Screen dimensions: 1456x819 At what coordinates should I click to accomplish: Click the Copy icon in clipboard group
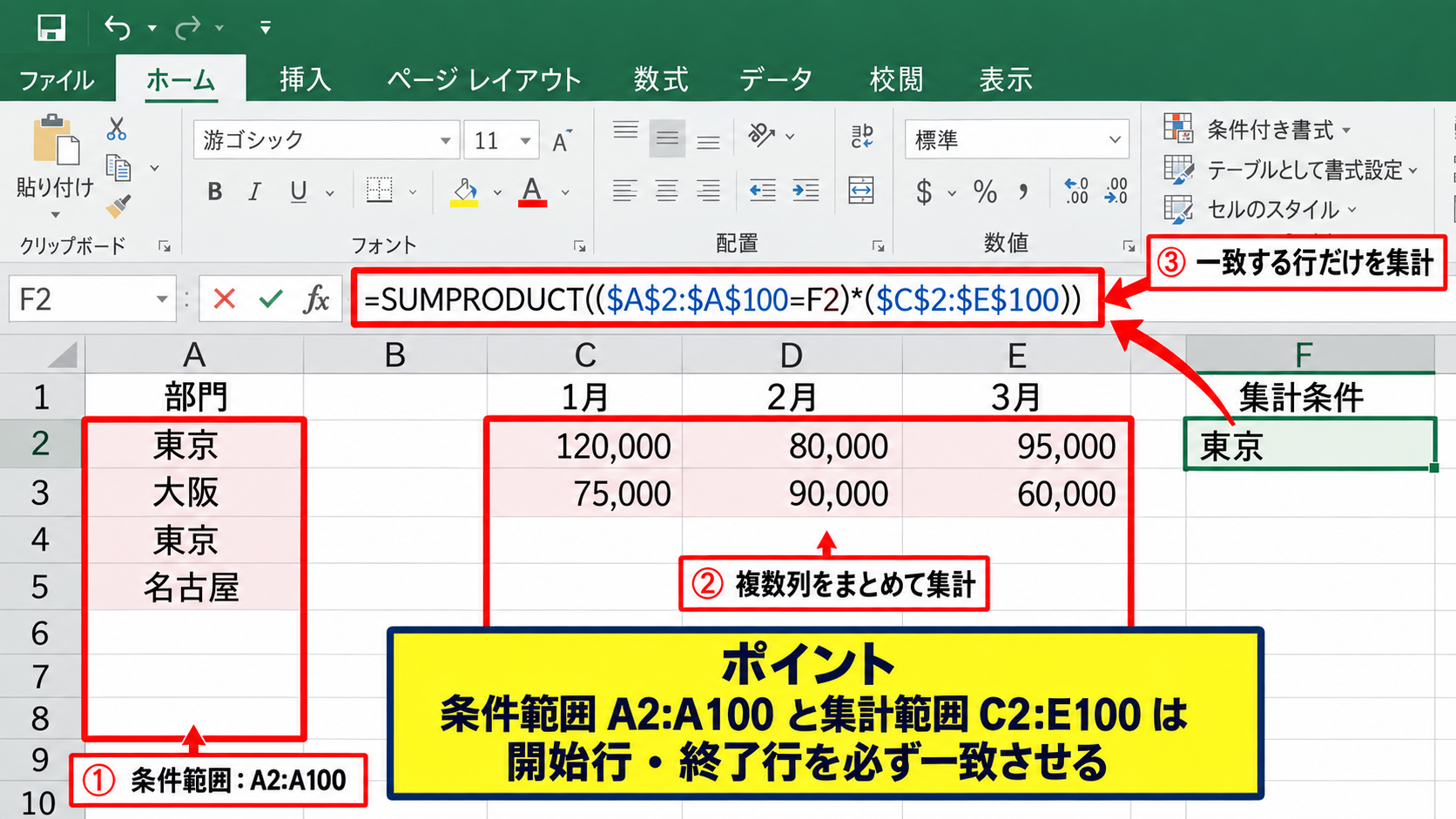coord(118,167)
